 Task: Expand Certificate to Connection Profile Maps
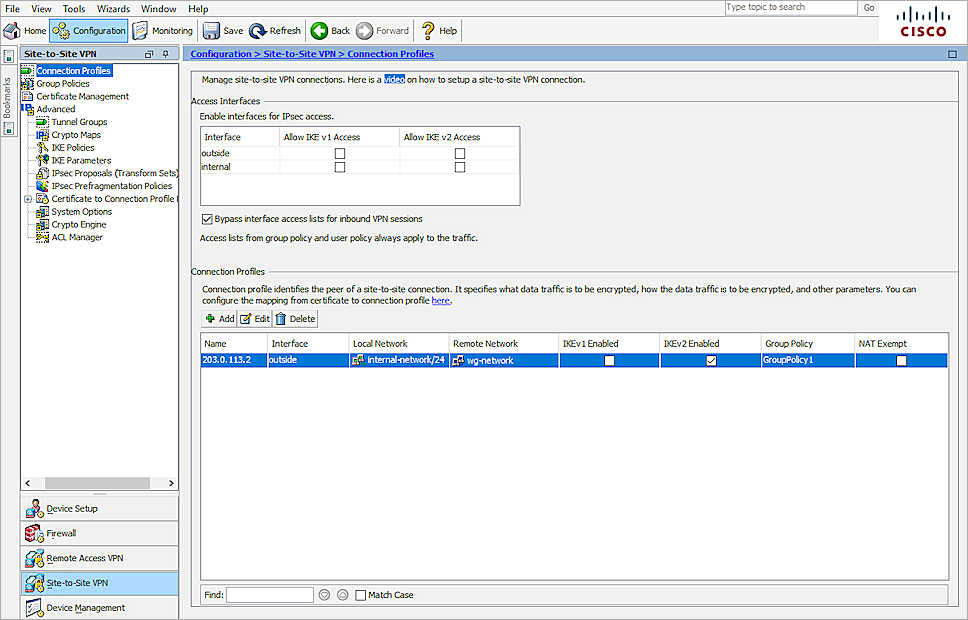(x=29, y=199)
